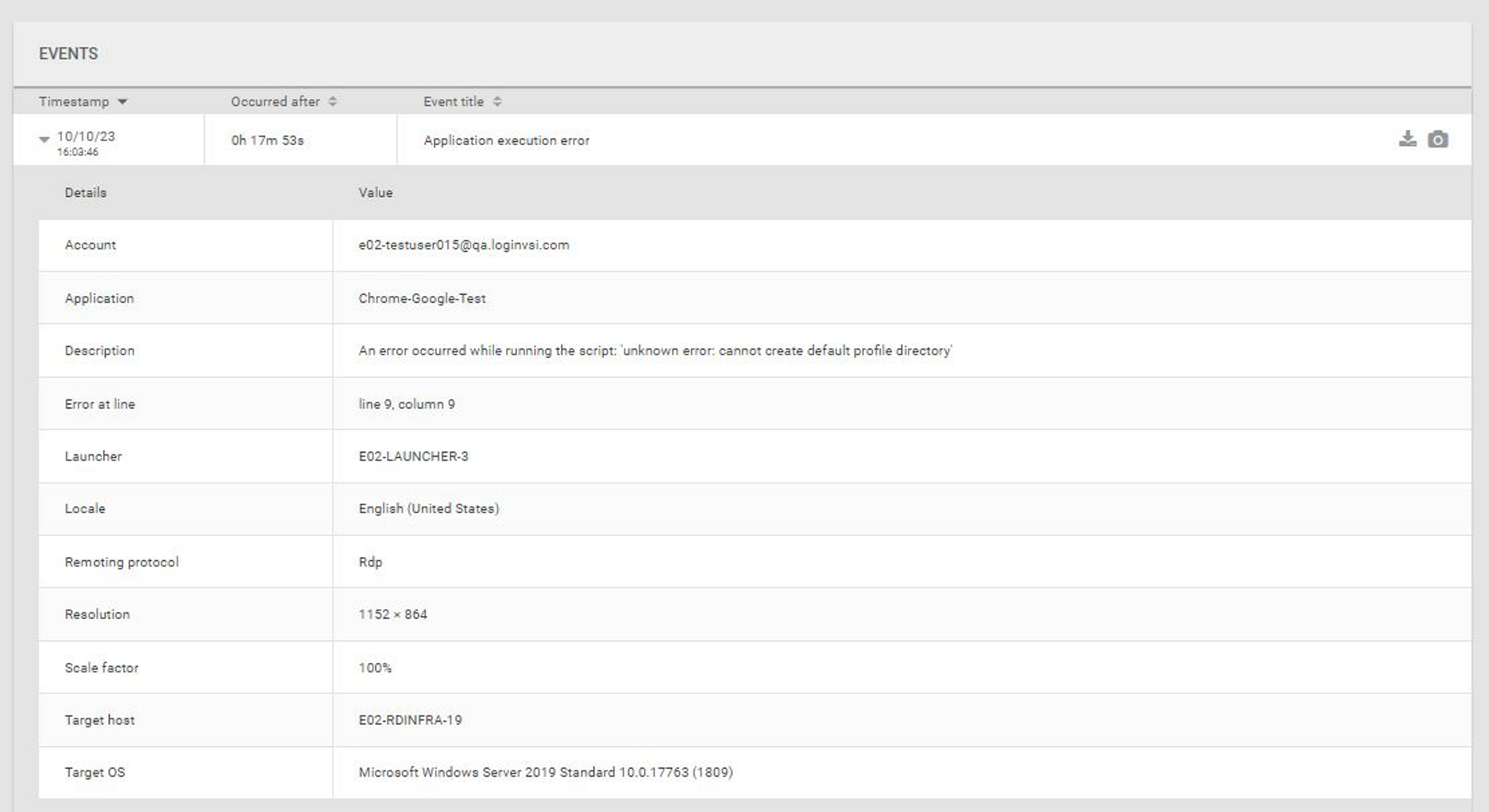1489x812 pixels.
Task: Click the '1152 × 864' resolution value
Action: click(x=393, y=614)
